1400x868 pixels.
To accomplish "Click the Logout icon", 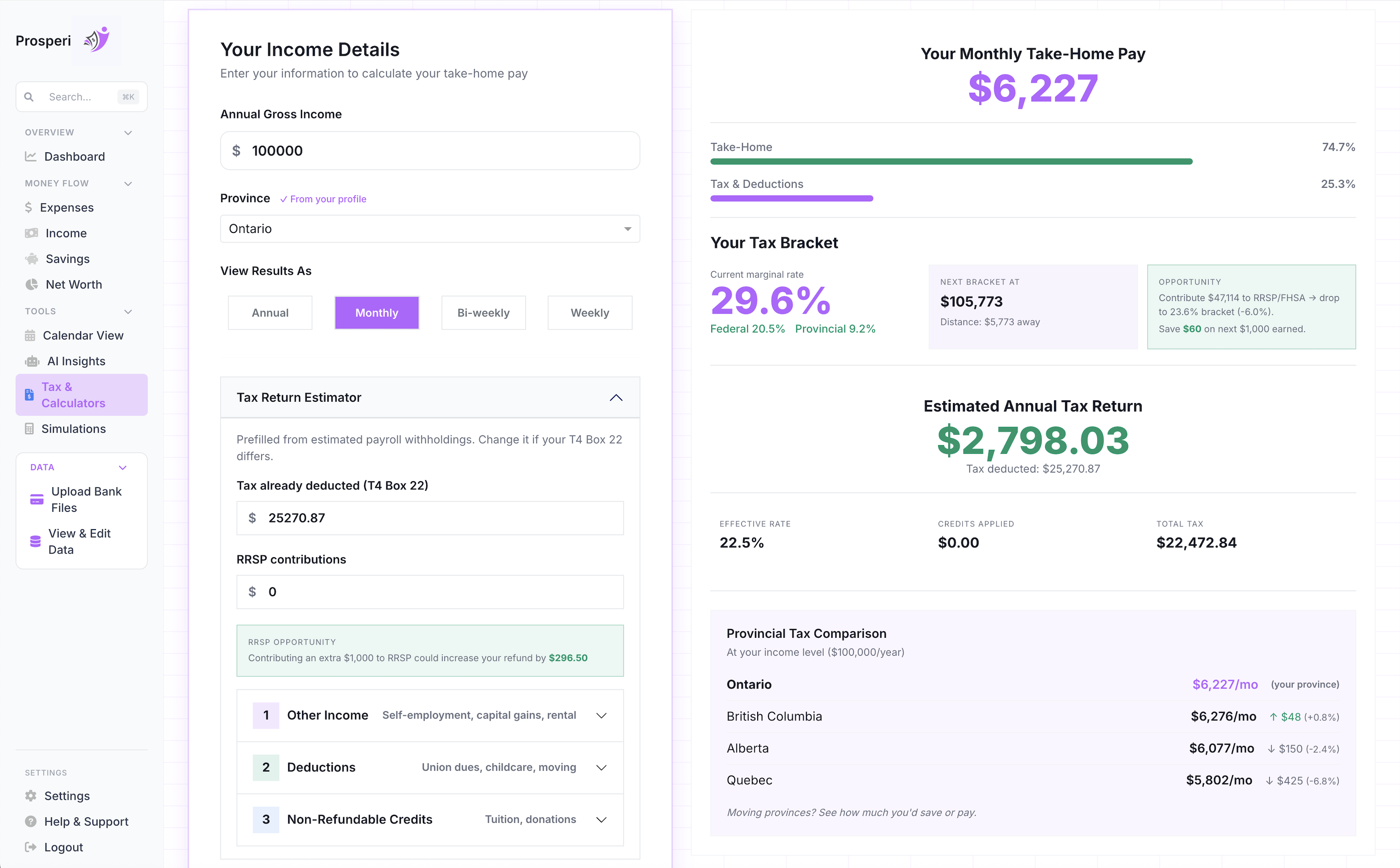I will tap(30, 847).
